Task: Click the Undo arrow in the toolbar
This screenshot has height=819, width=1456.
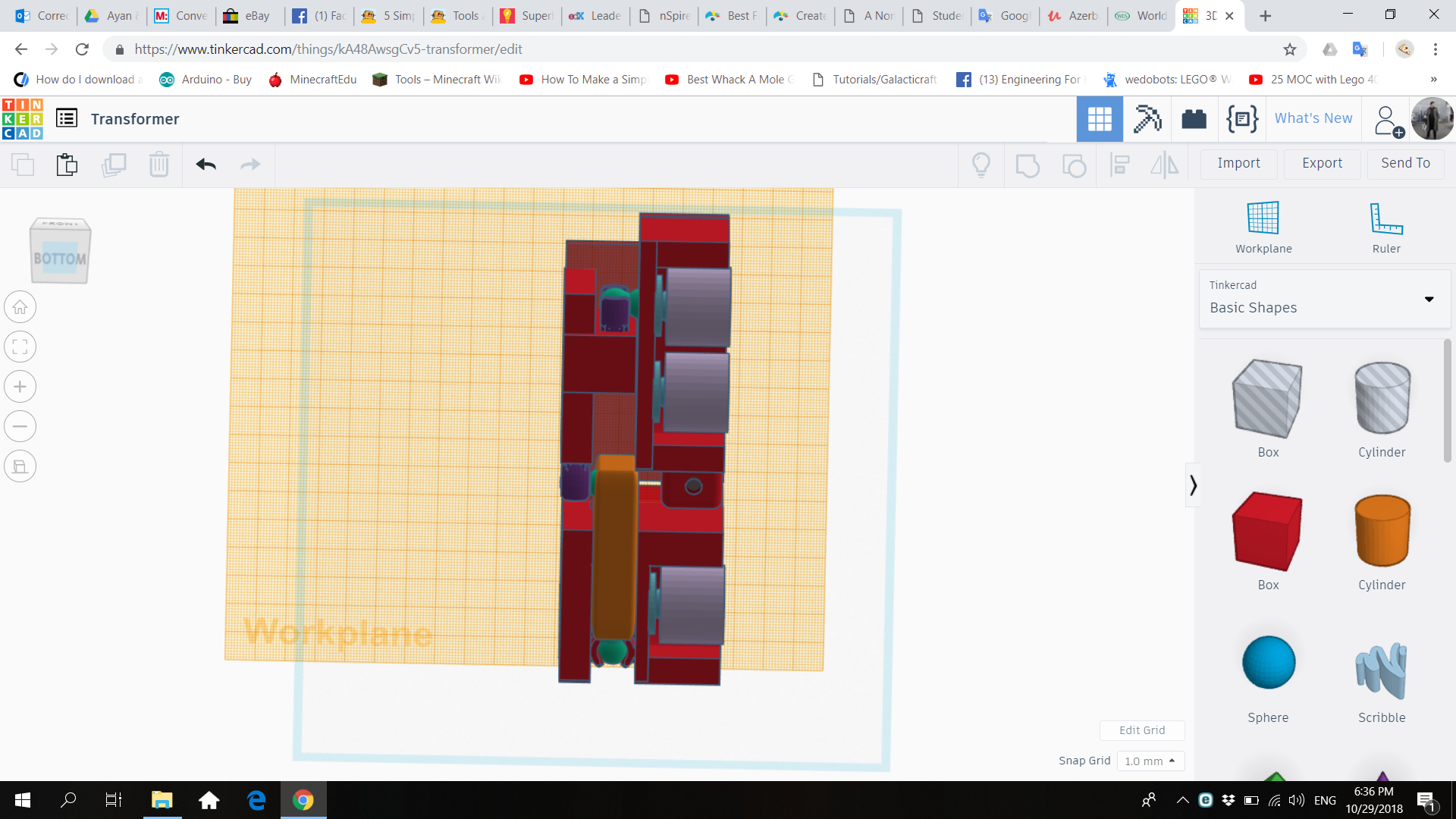Action: (206, 164)
